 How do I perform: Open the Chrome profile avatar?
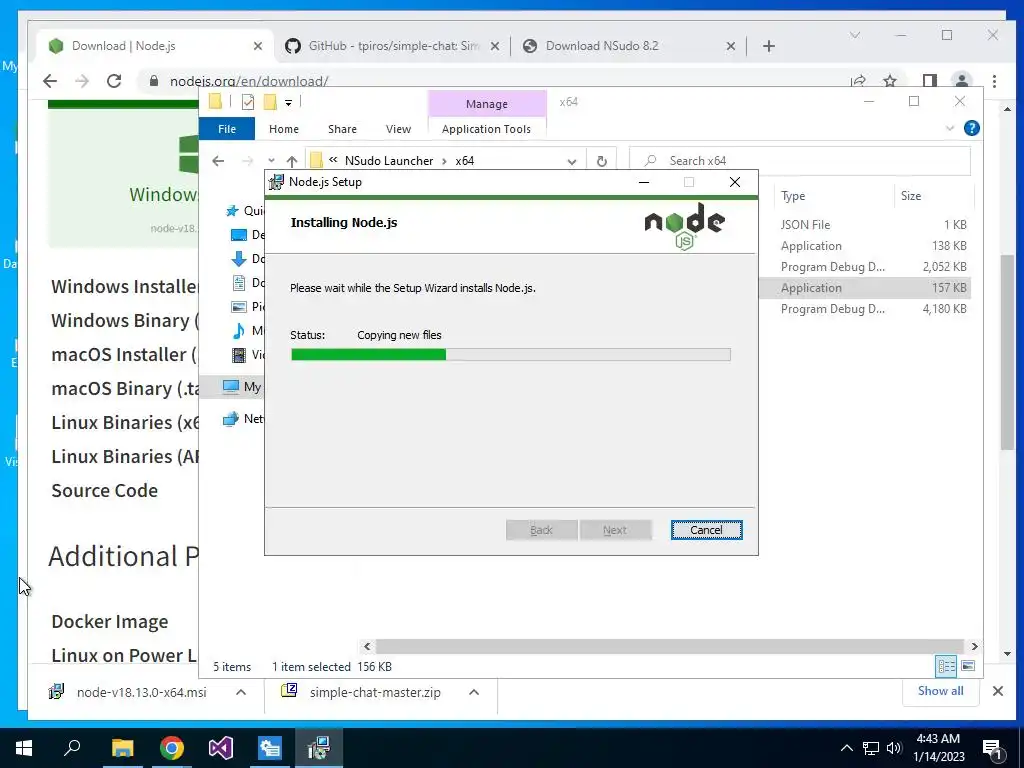(961, 81)
